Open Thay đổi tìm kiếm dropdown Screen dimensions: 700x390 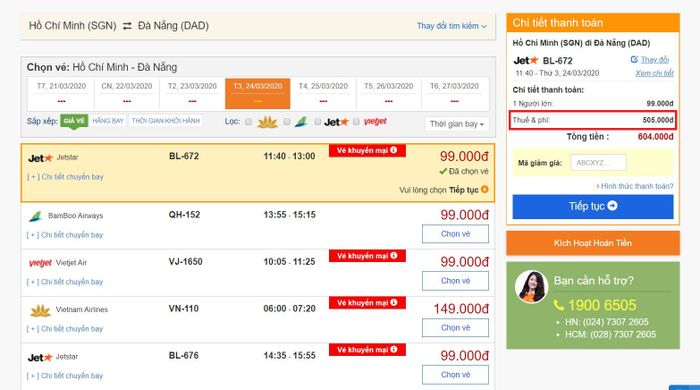(451, 26)
